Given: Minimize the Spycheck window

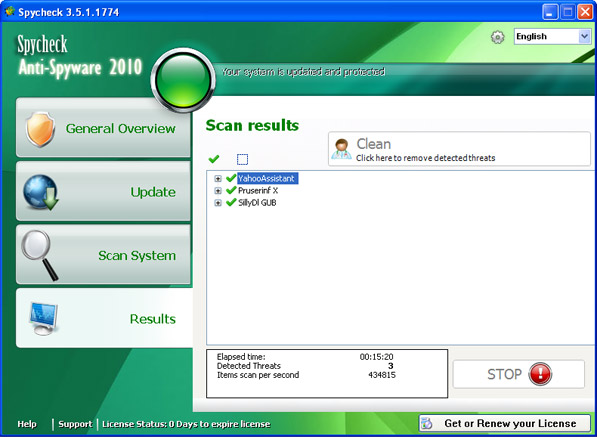Looking at the screenshot, I should pos(549,12).
